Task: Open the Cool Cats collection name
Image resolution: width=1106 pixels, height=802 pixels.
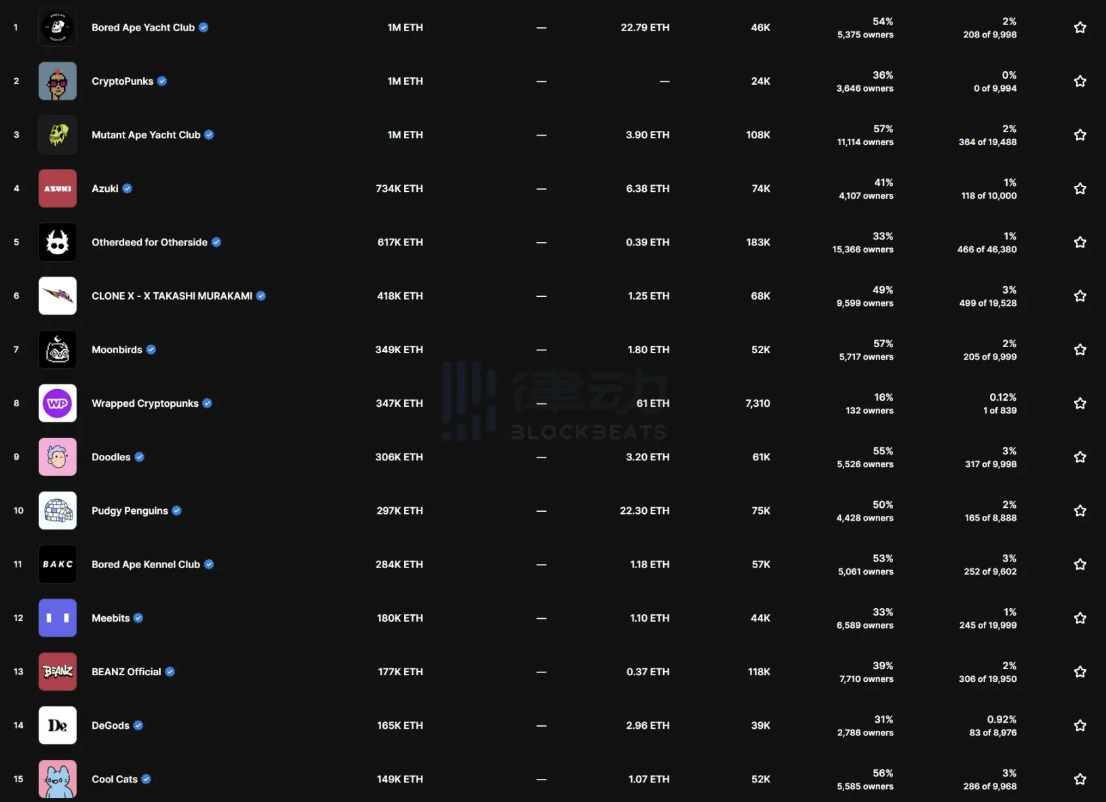Action: [114, 779]
